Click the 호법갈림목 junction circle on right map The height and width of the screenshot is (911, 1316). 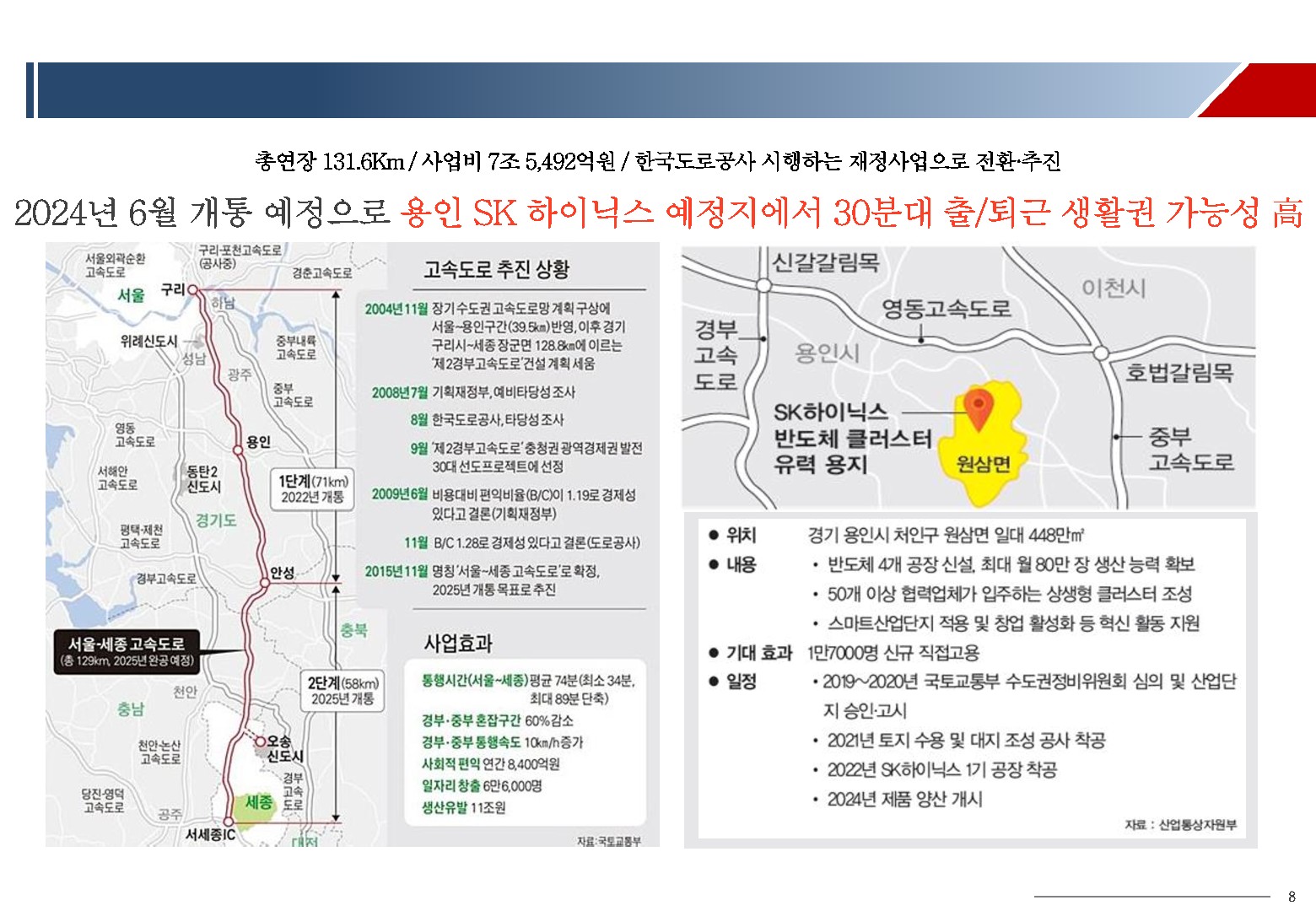[1101, 353]
